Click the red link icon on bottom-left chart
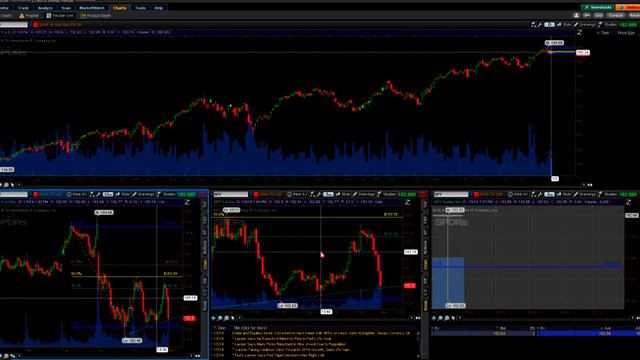640x360 pixels. pyautogui.click(x=36, y=194)
